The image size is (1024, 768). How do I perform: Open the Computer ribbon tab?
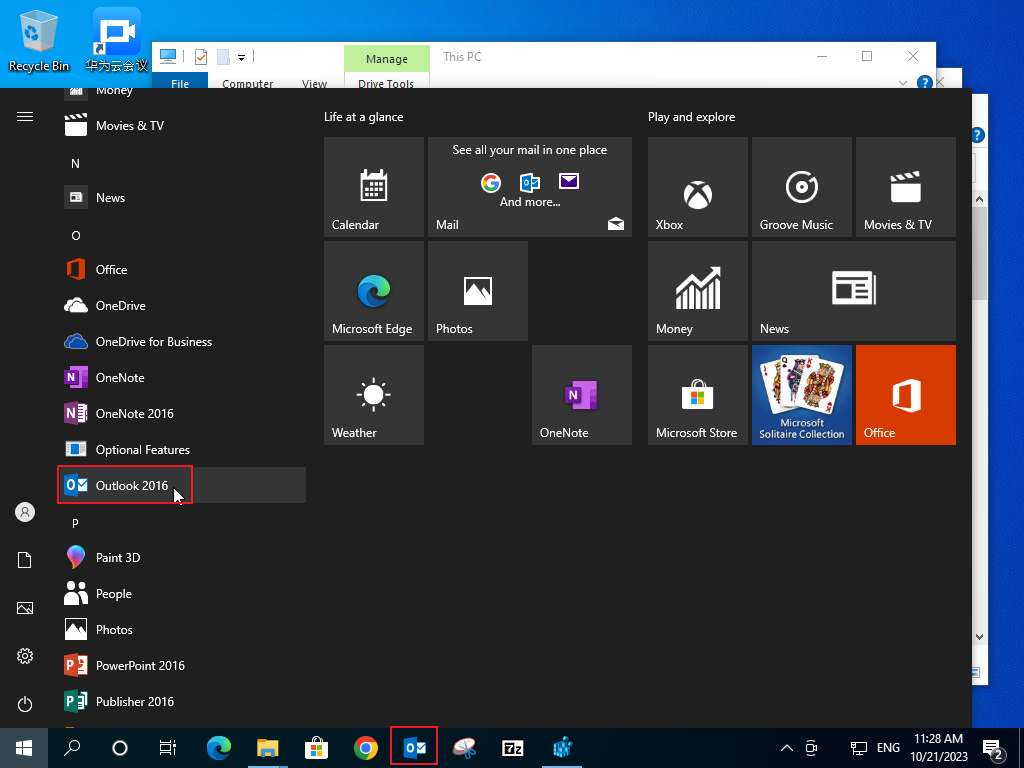pyautogui.click(x=248, y=84)
